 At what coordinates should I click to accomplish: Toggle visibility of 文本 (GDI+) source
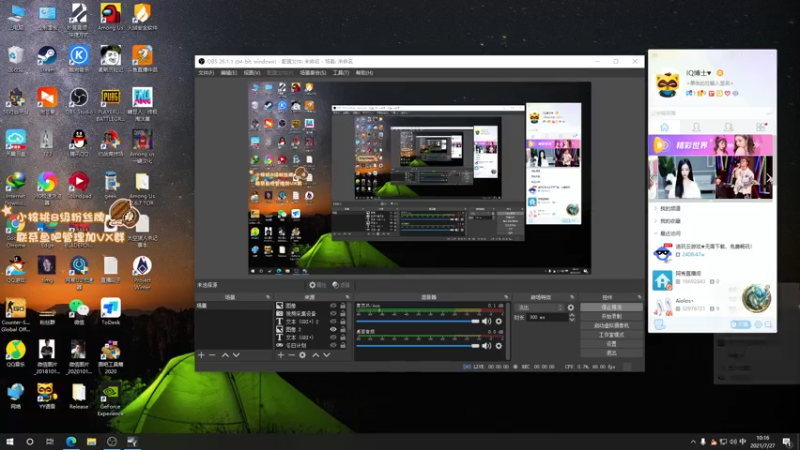point(333,337)
